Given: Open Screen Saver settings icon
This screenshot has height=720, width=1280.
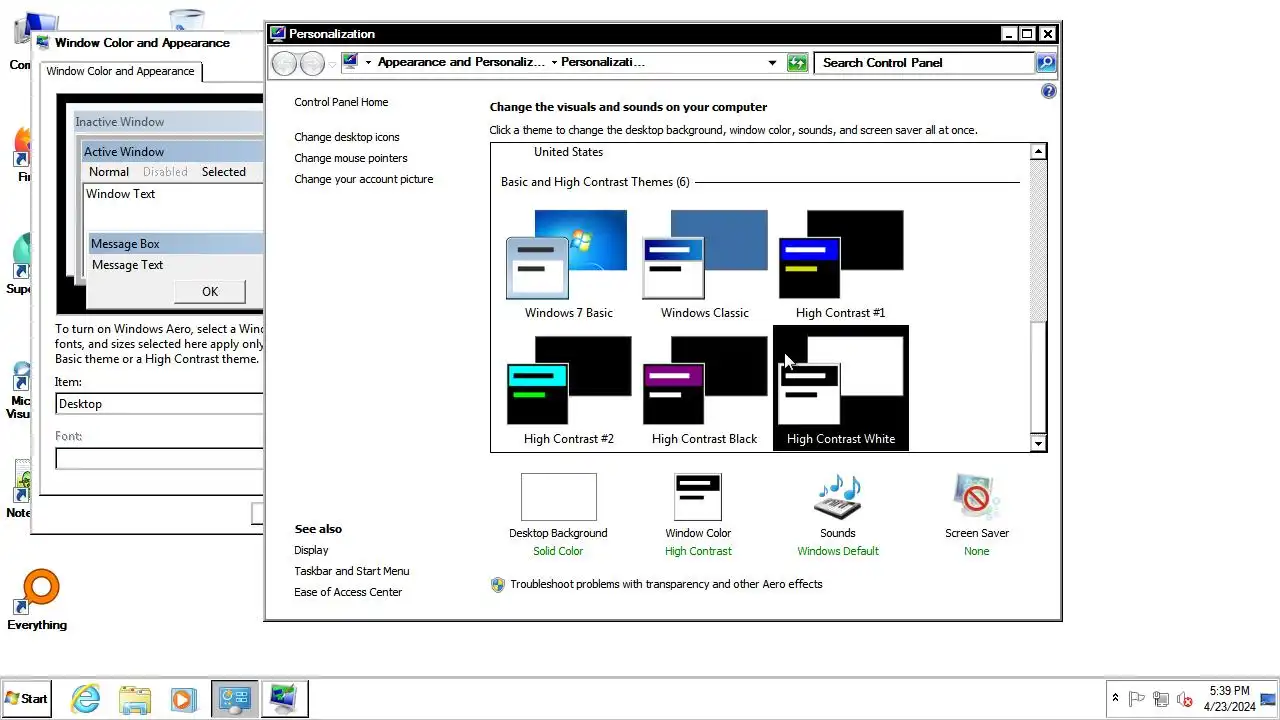Looking at the screenshot, I should coord(976,497).
